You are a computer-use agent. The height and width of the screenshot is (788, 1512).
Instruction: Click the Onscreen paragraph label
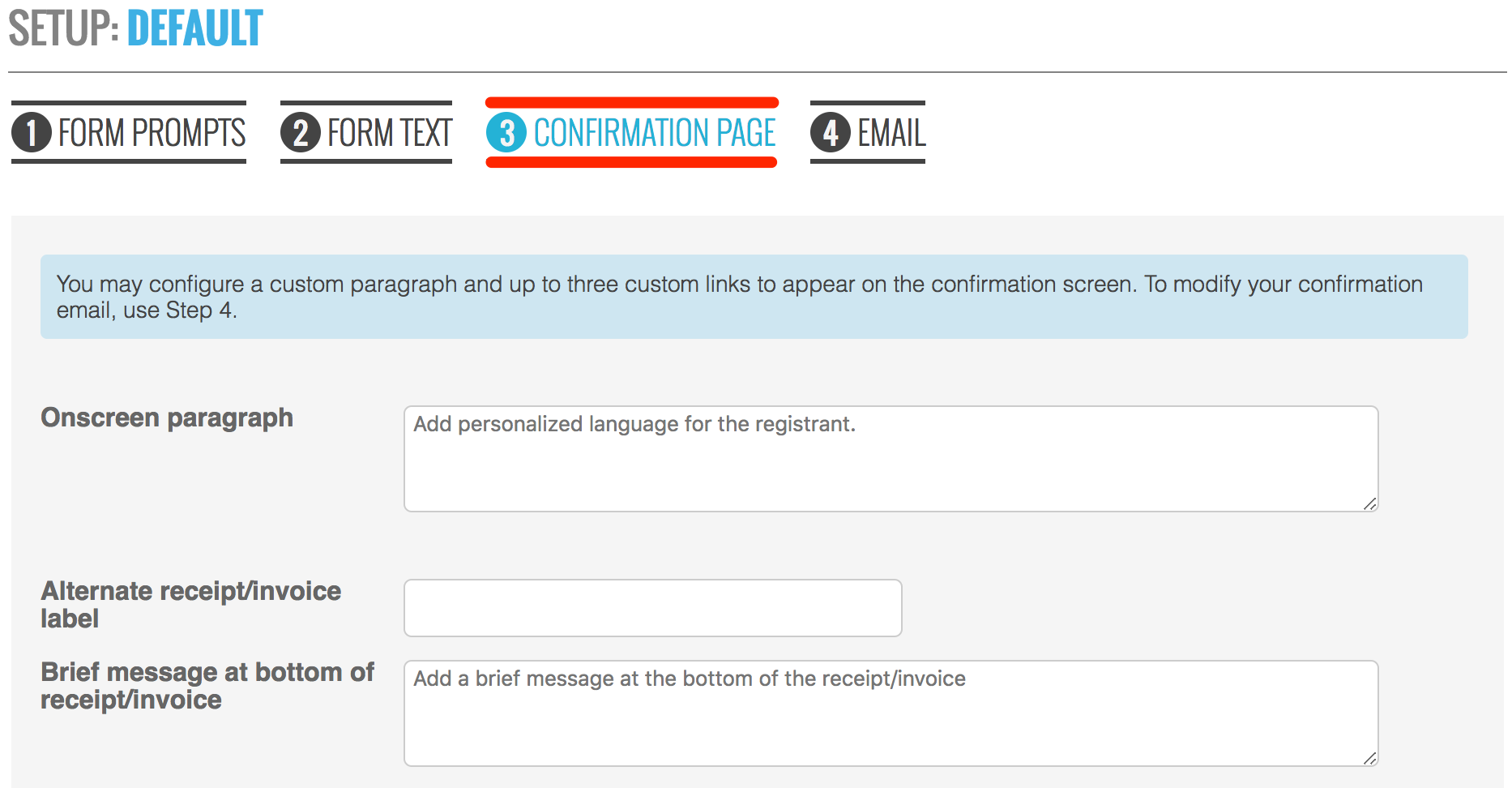pos(167,418)
